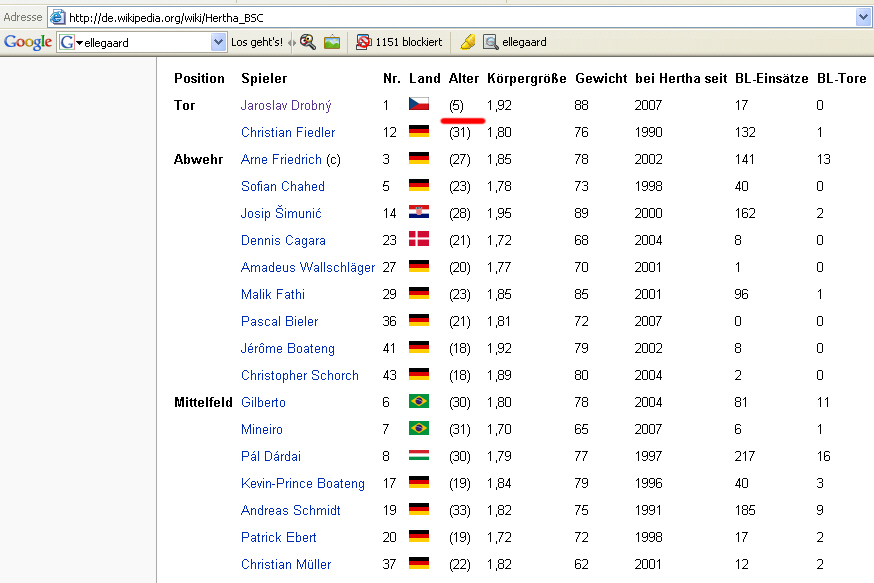The height and width of the screenshot is (583, 874).
Task: Open Malik Fathi player link
Action: (273, 294)
